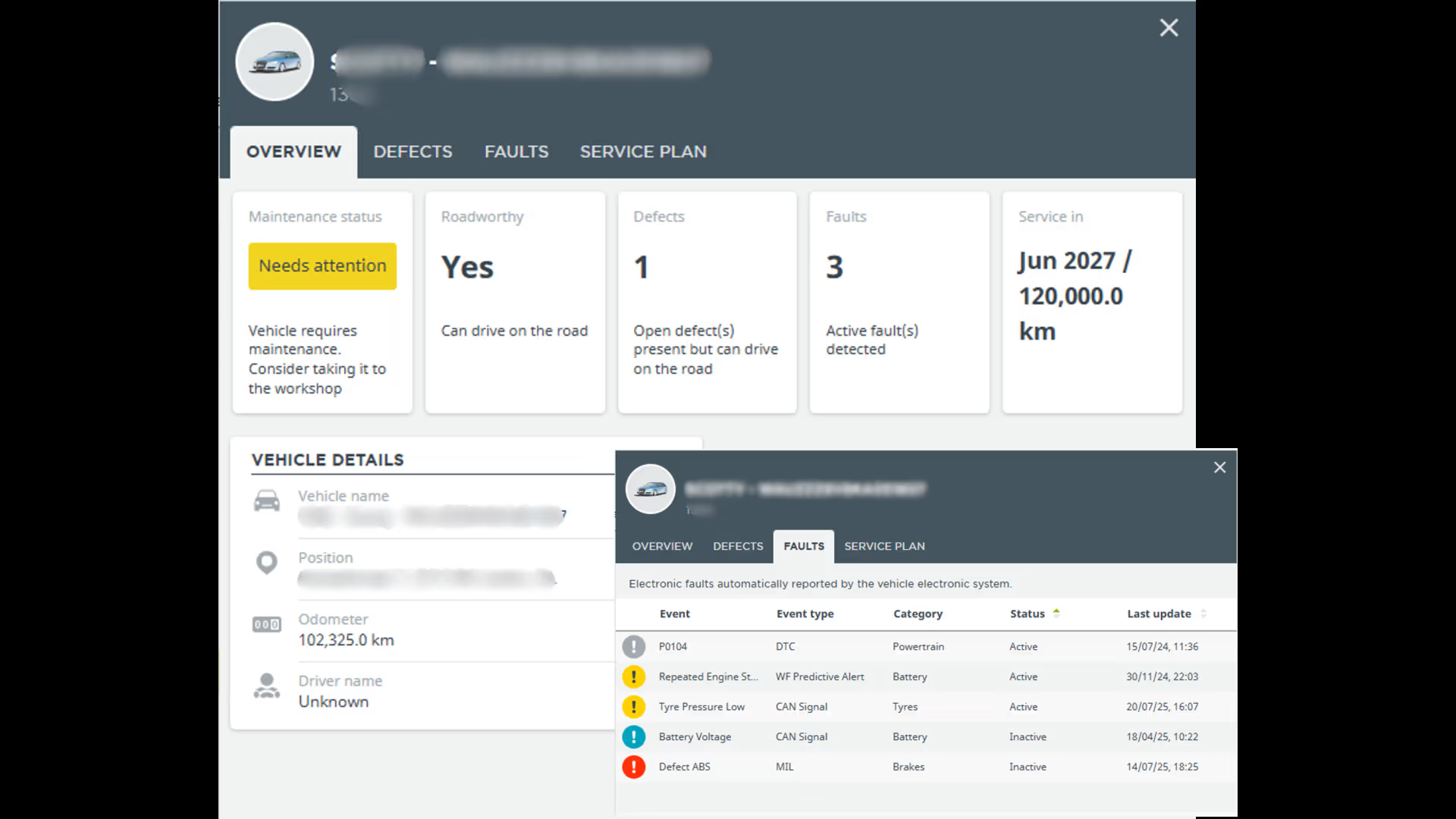Click the vehicle avatar in main header

(275, 61)
